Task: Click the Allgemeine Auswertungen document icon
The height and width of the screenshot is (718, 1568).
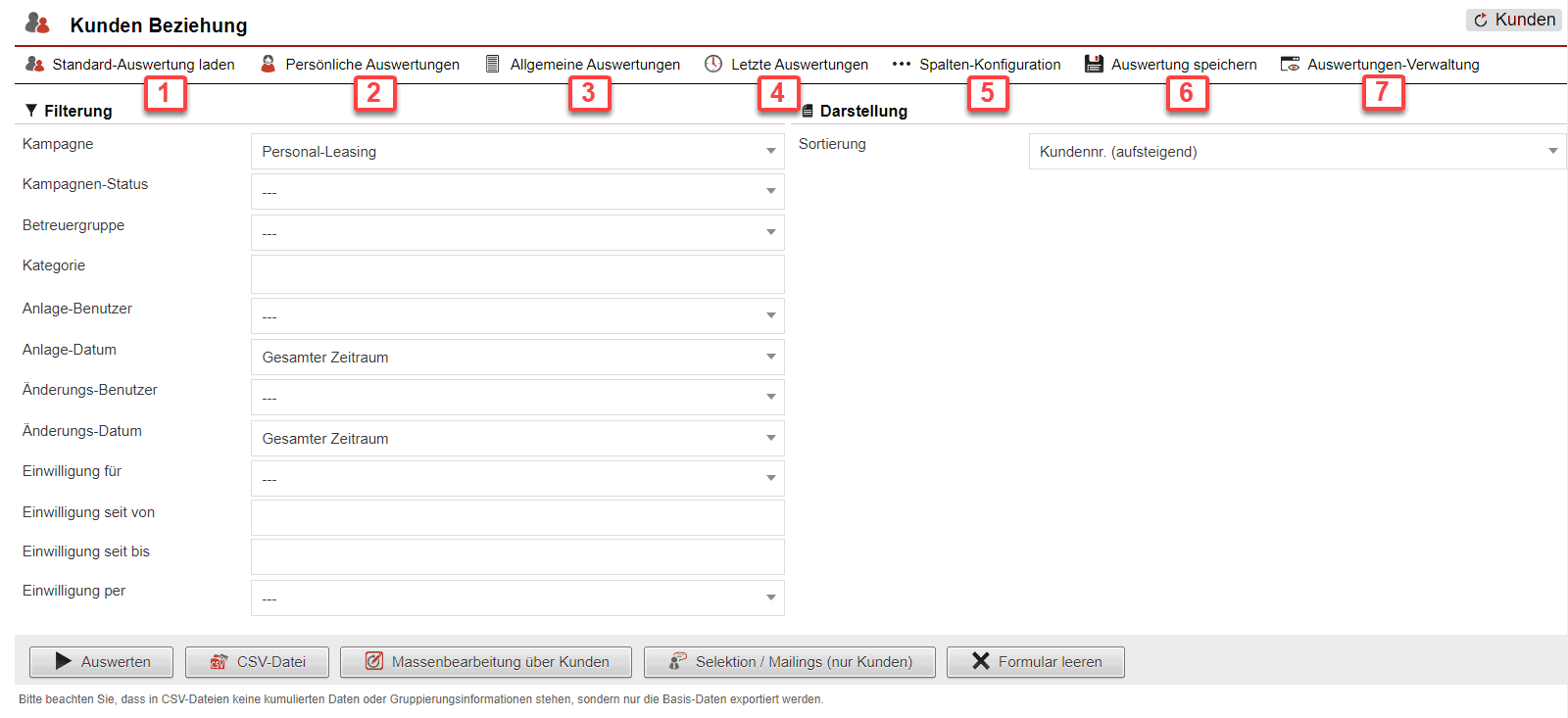Action: tap(493, 64)
